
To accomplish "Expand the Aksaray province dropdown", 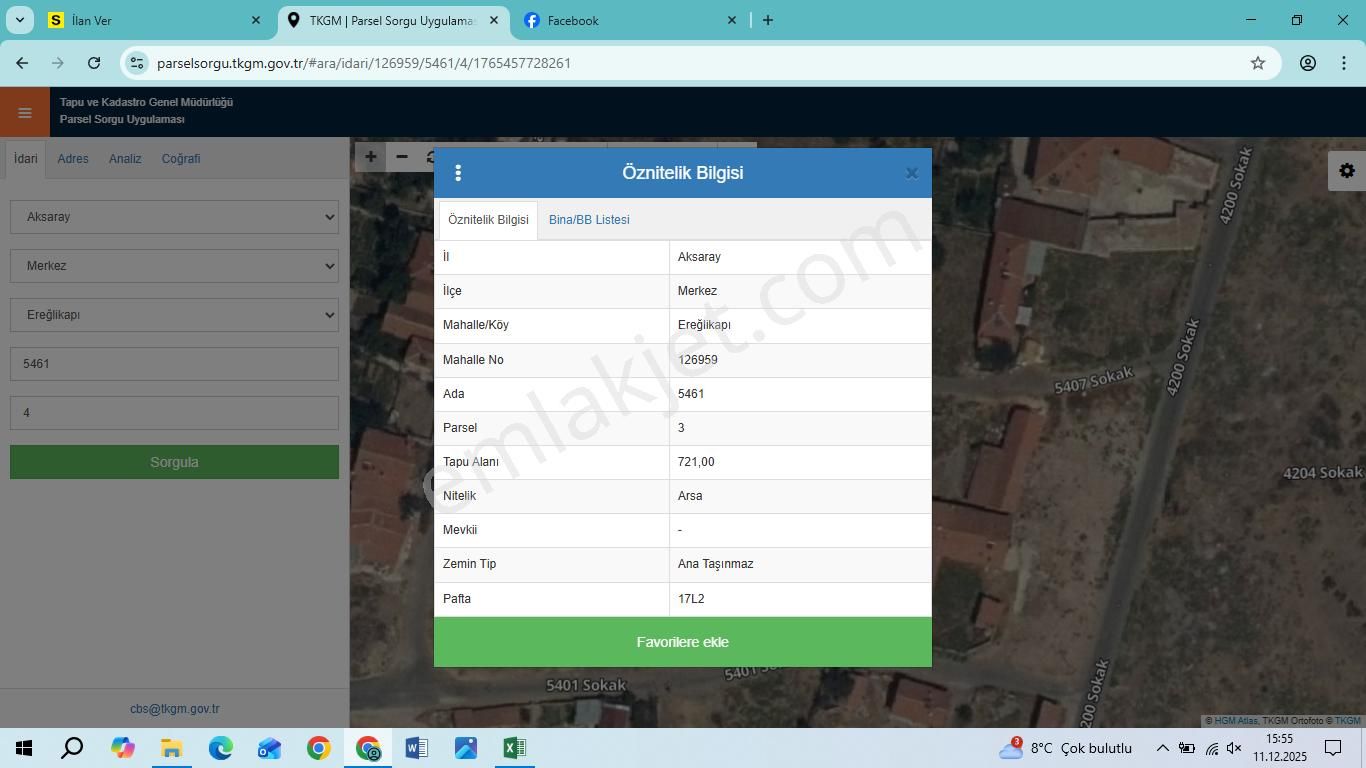I will point(174,217).
